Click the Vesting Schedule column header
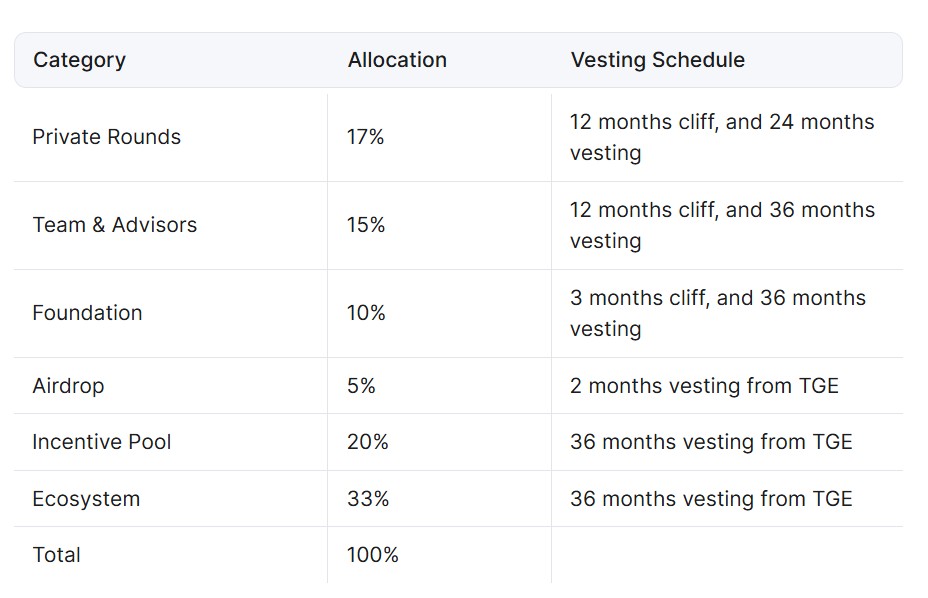The width and height of the screenshot is (928, 598). click(x=657, y=60)
